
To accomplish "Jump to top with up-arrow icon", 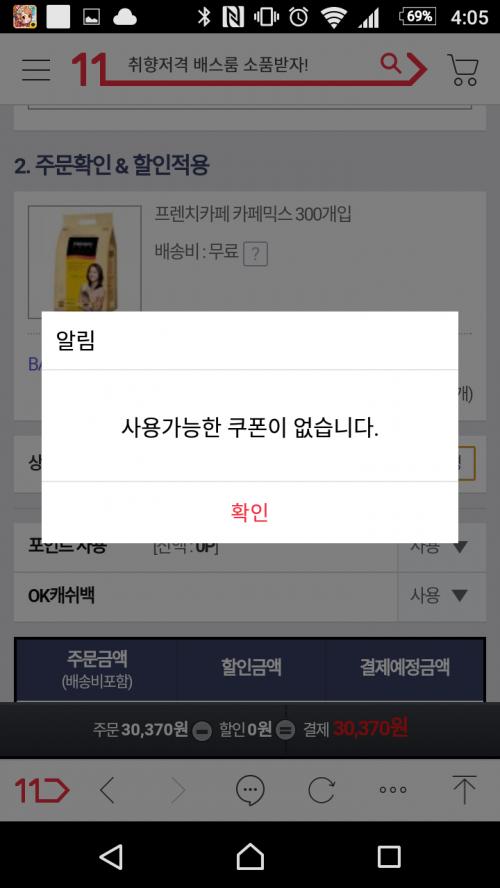I will tap(464, 789).
